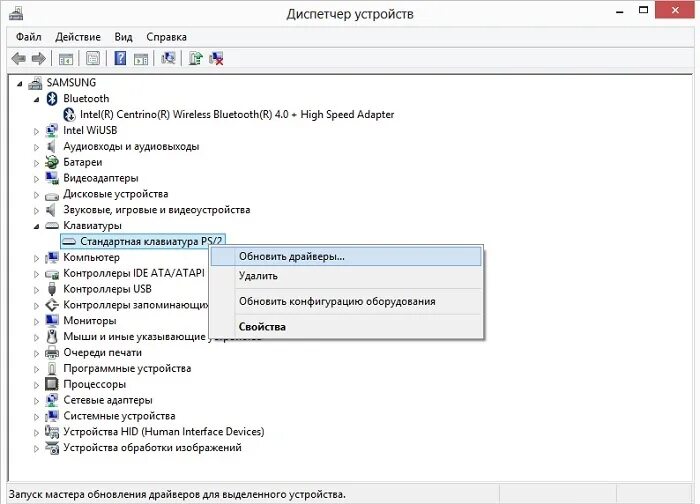
Task: Select the SAMSUNG computer icon in the tree
Action: pyautogui.click(x=35, y=83)
